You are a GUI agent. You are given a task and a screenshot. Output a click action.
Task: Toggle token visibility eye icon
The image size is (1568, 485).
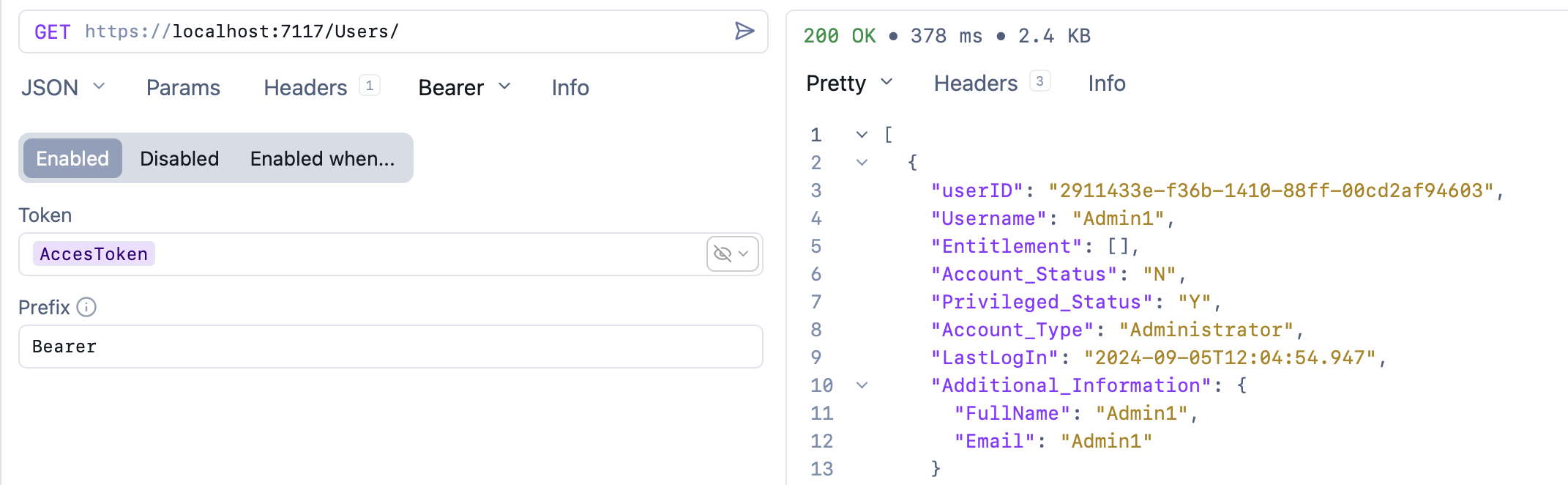click(x=723, y=254)
